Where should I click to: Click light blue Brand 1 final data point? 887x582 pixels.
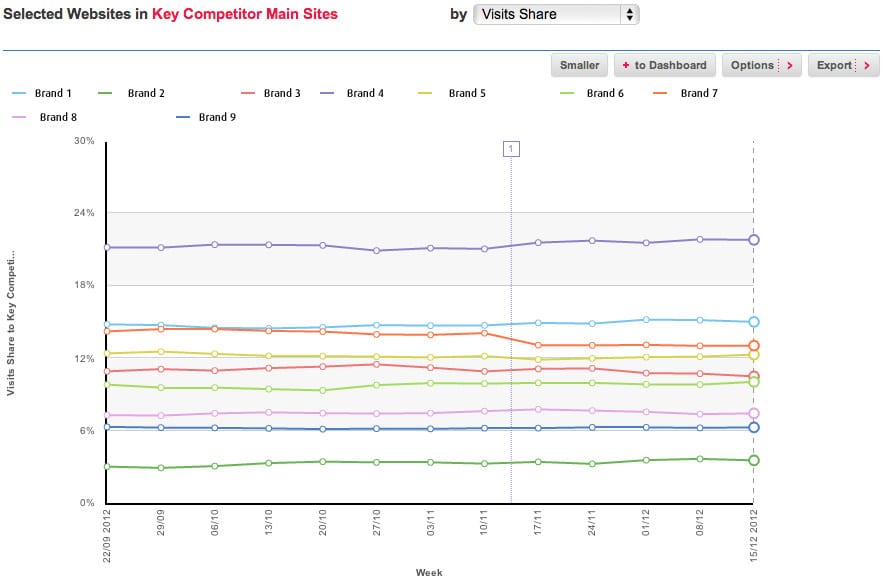pyautogui.click(x=754, y=322)
